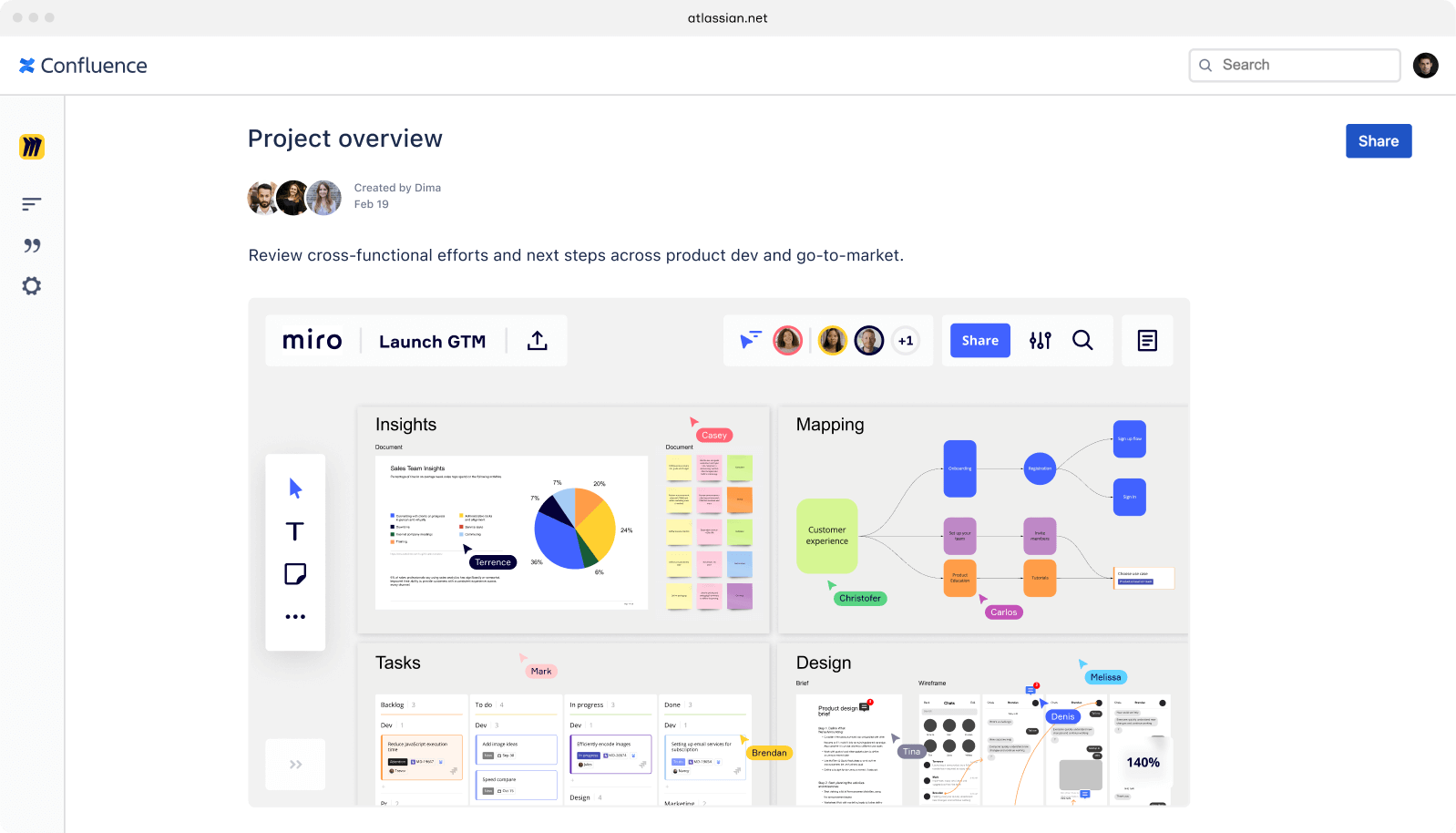Screen dimensions: 1456x833
Task: Click the quotation marks icon
Action: (x=32, y=245)
